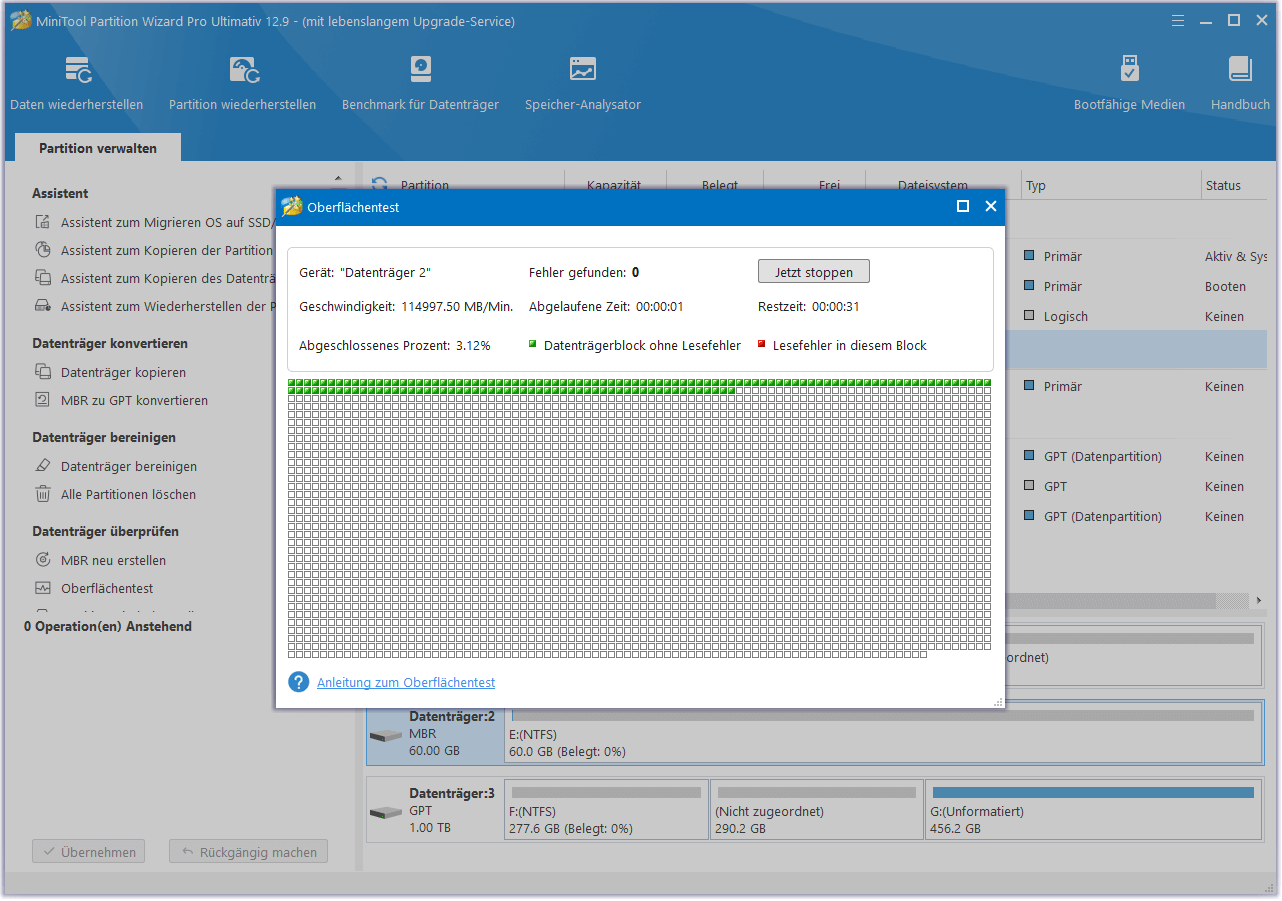Click the green Datenträgerblock ohne Lesefehler swatch
The width and height of the screenshot is (1282, 901).
coord(532,344)
